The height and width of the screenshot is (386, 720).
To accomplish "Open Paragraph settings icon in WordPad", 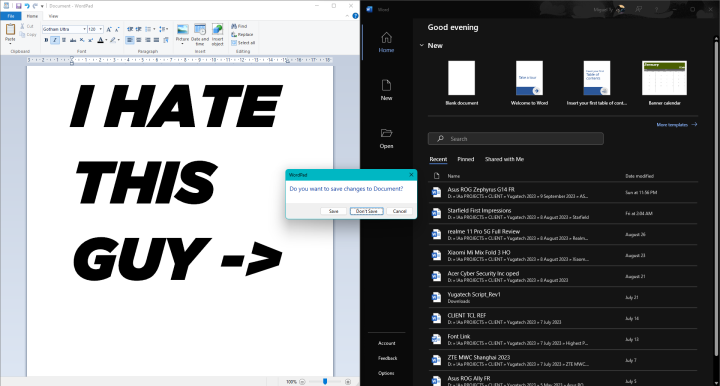I will coord(166,40).
